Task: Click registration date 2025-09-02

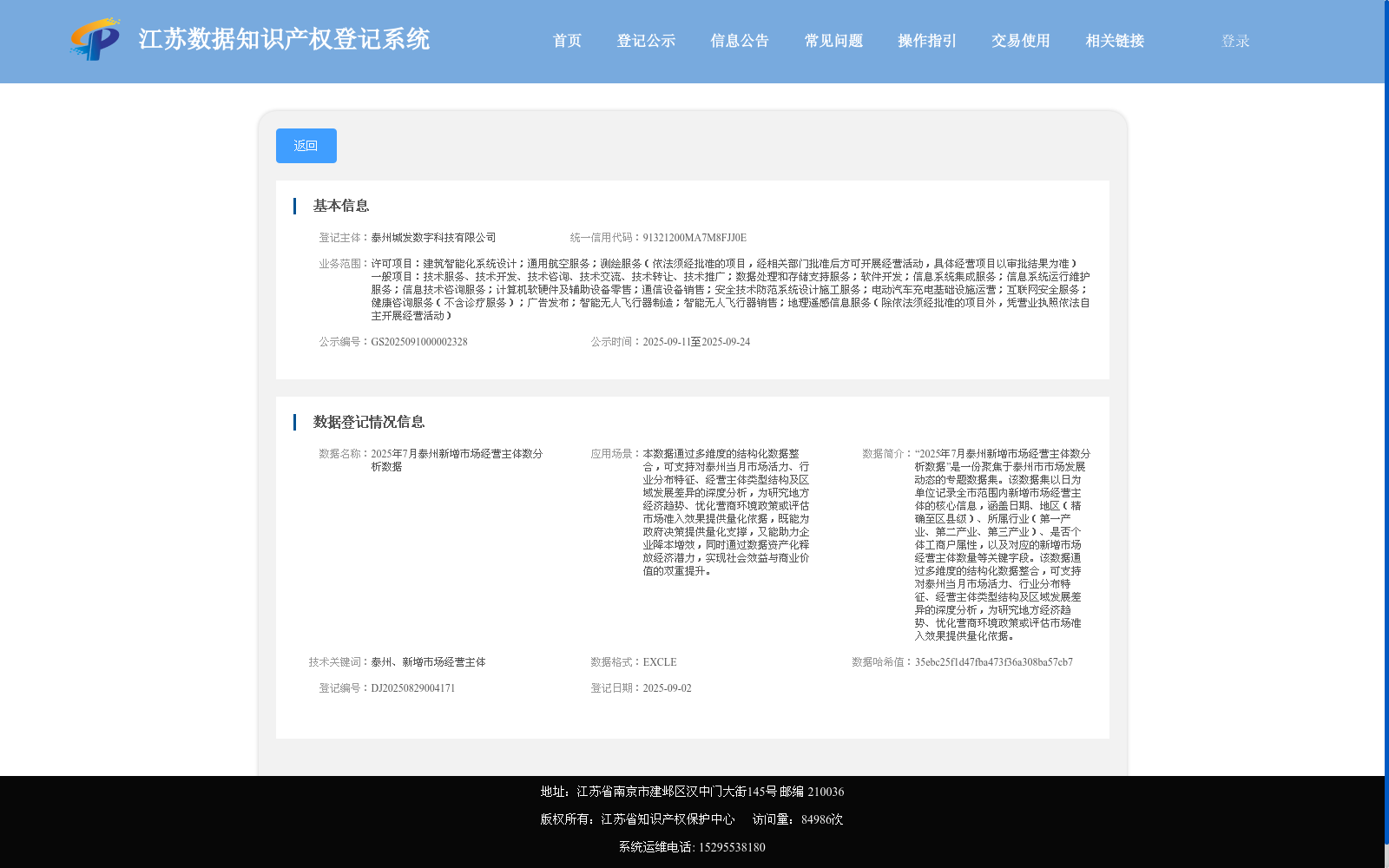Action: [667, 688]
